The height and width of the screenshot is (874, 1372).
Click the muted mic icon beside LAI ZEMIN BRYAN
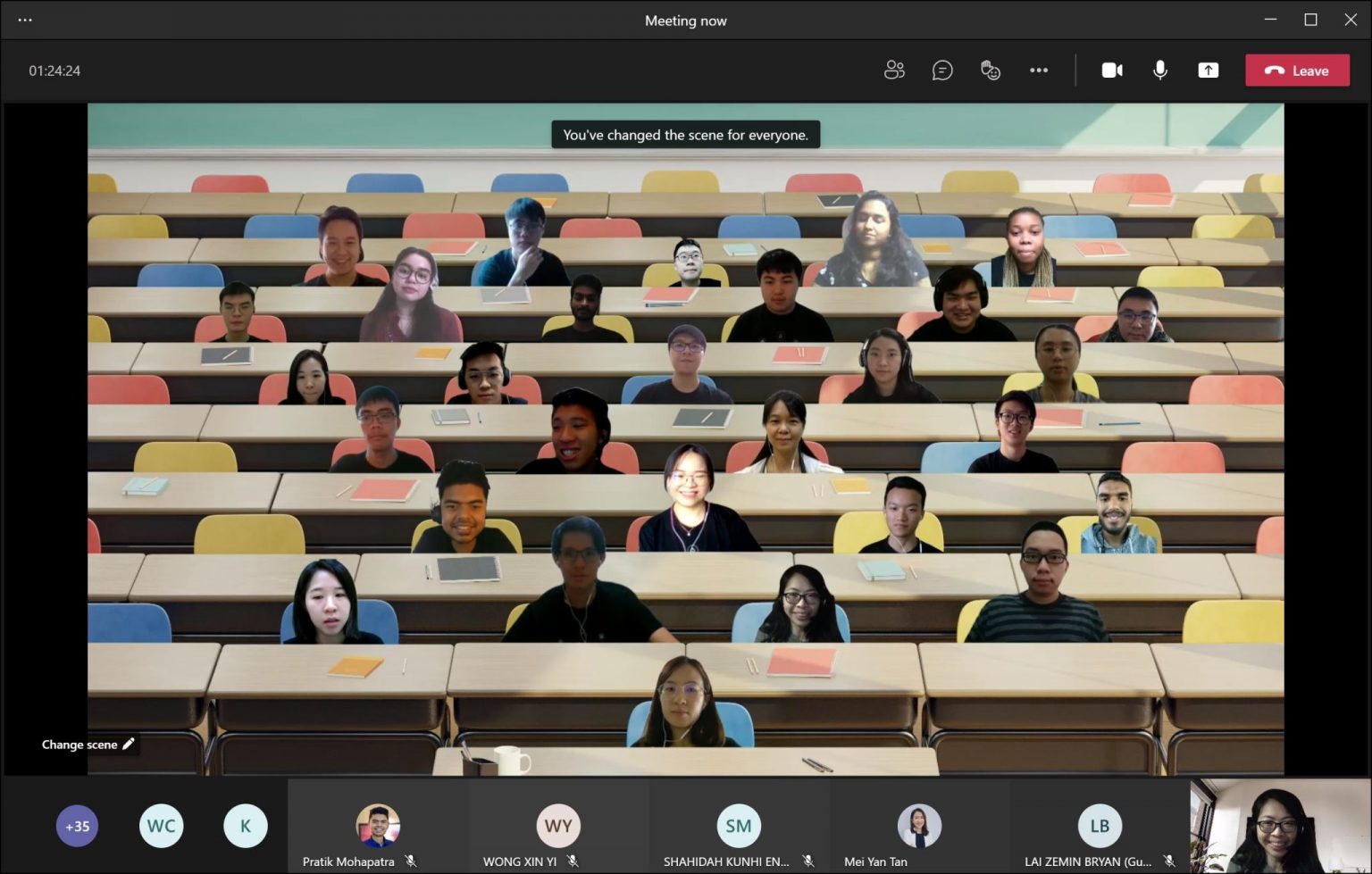coord(1171,861)
